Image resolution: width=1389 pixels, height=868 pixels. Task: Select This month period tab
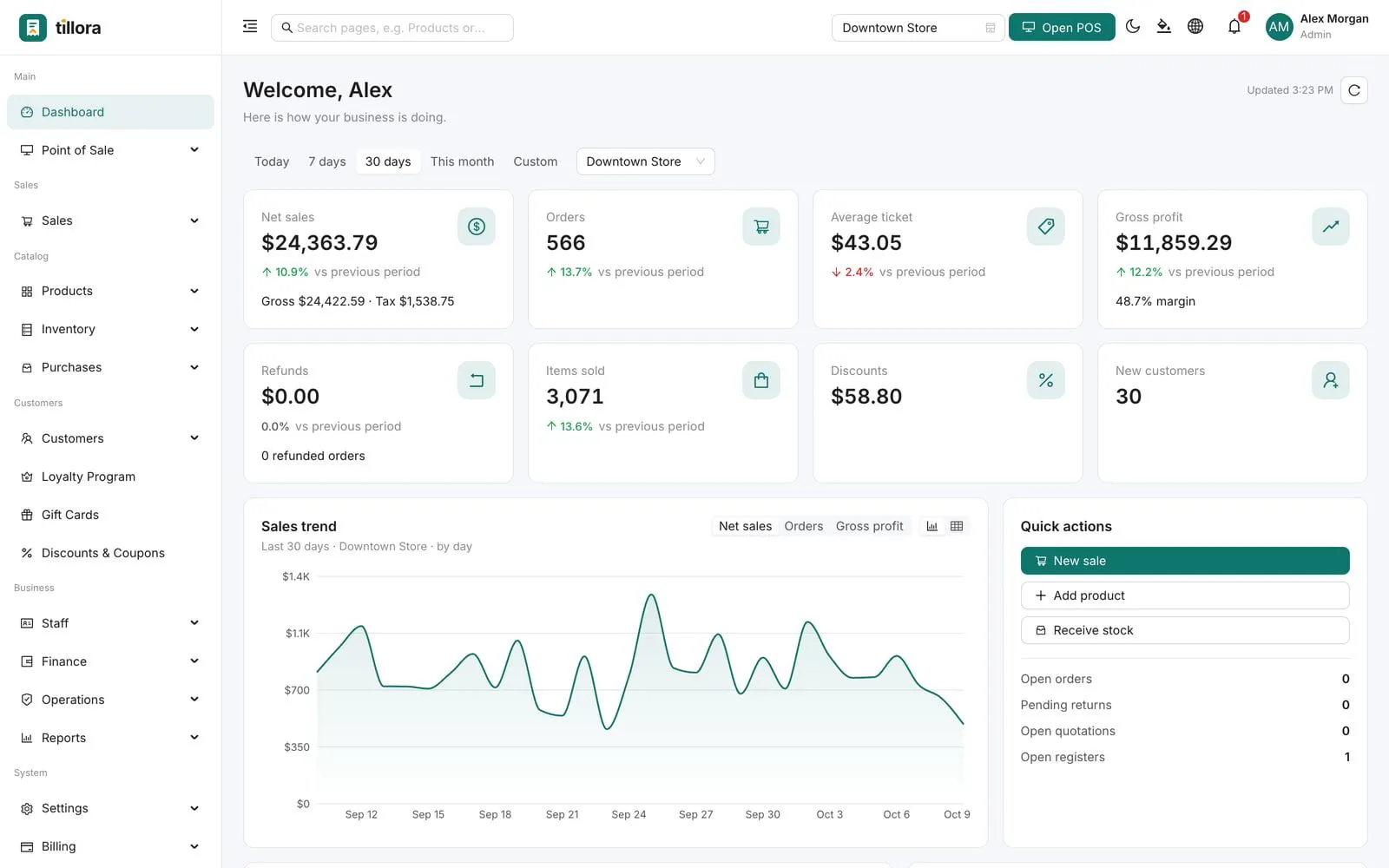tap(462, 161)
